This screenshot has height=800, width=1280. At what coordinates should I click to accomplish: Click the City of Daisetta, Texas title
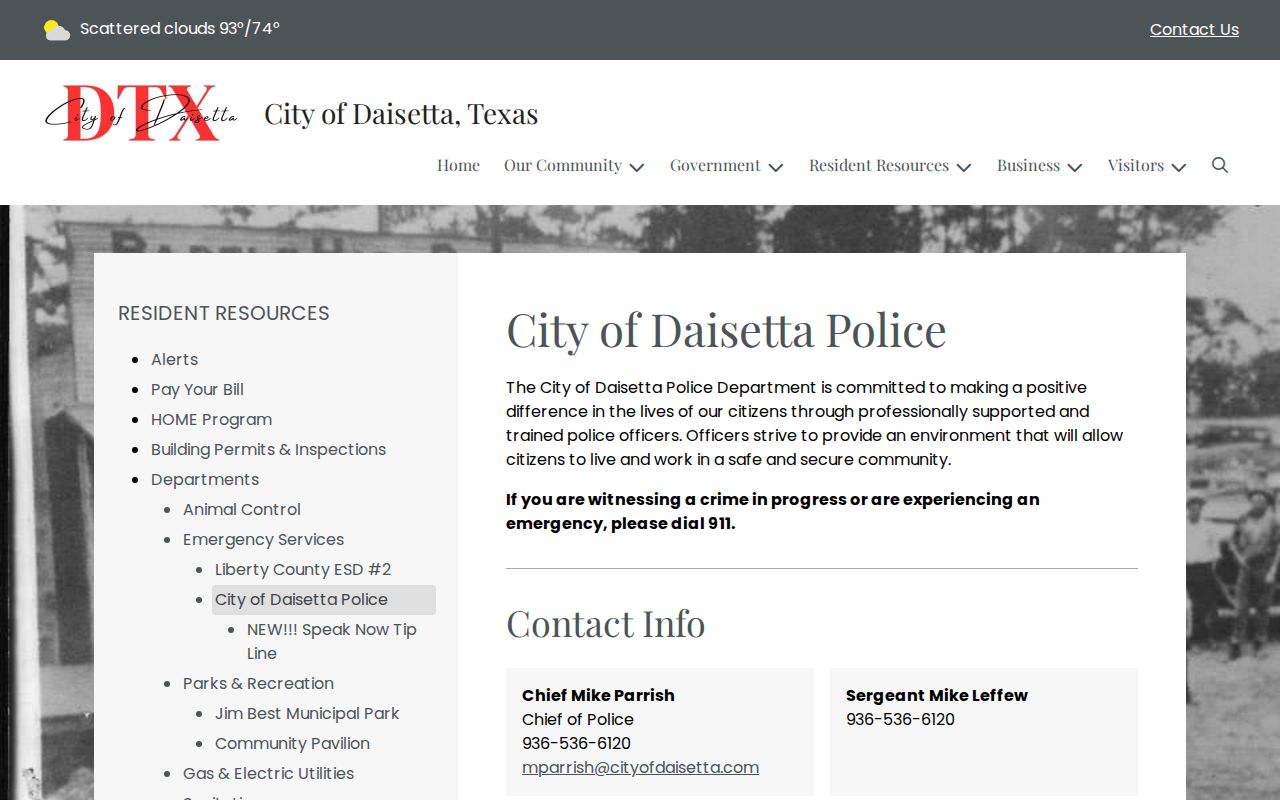click(401, 114)
